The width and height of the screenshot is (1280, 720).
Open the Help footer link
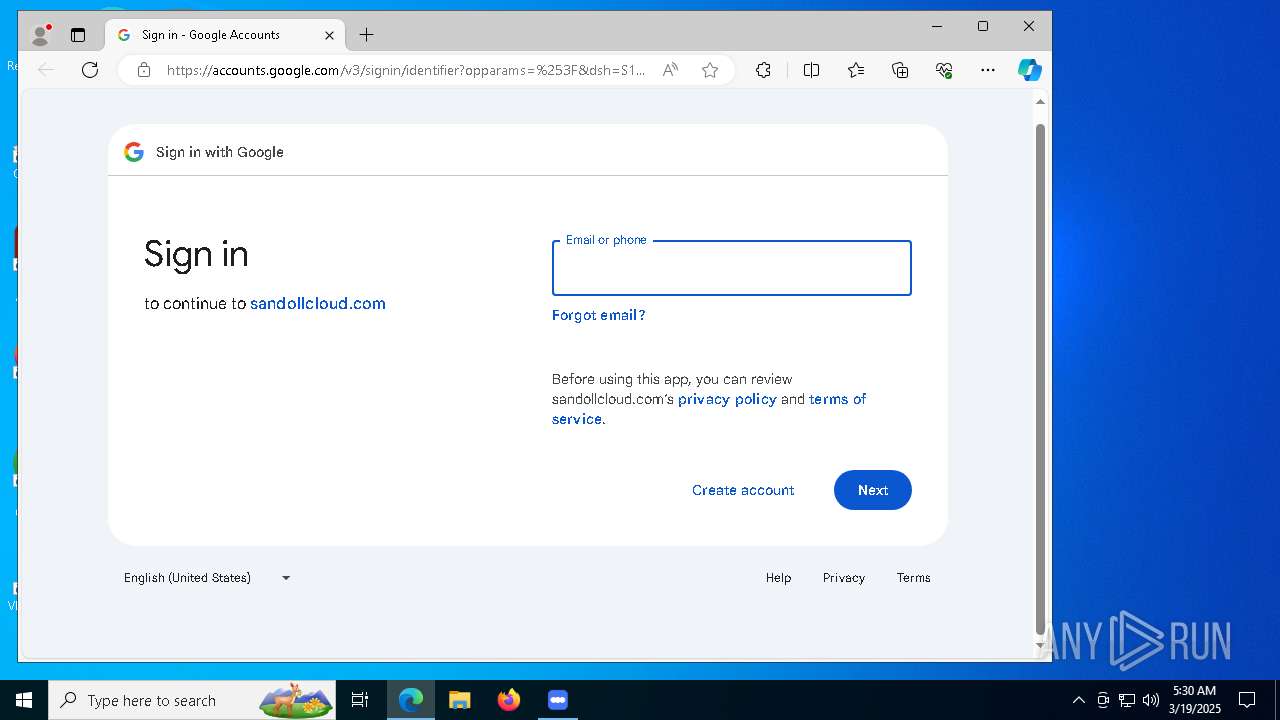coord(778,578)
